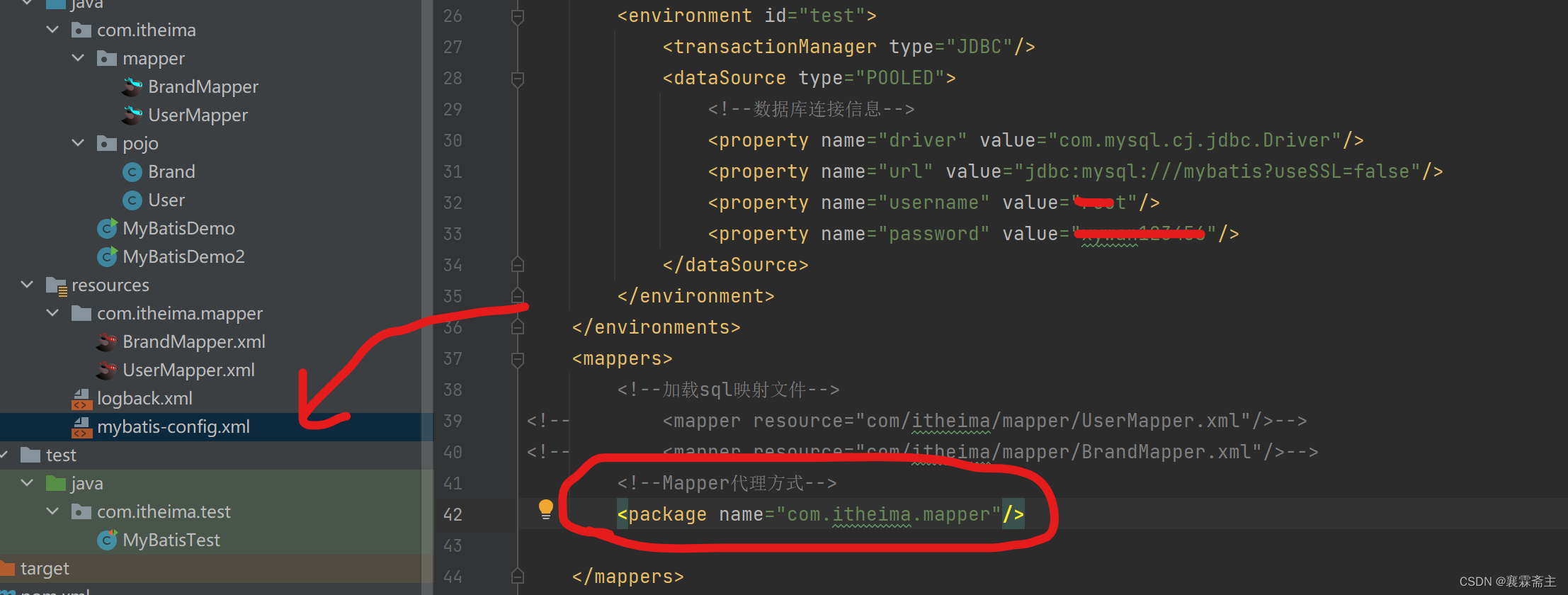Click the BrandMapper.xml file icon
The image size is (1568, 595).
coord(106,342)
